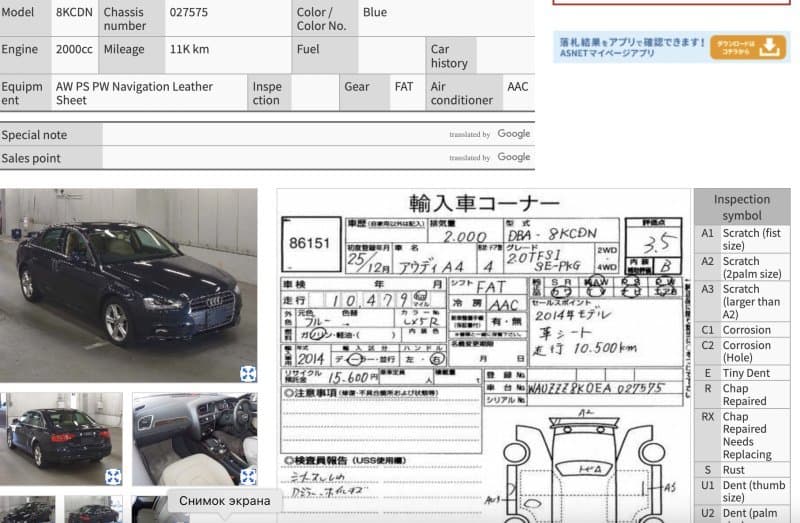The width and height of the screenshot is (800, 523).
Task: Click the C1 Corrosion row
Action: pos(742,330)
